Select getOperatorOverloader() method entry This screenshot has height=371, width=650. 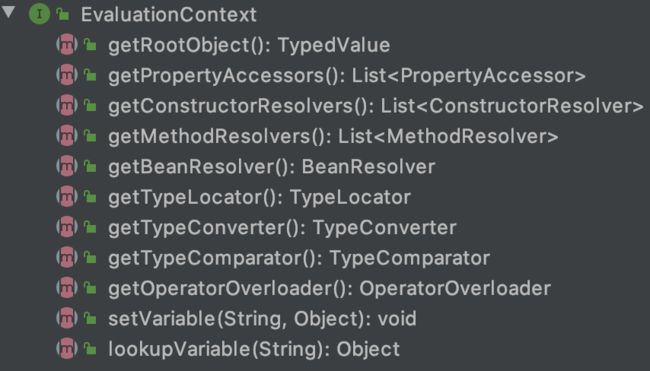(x=330, y=289)
